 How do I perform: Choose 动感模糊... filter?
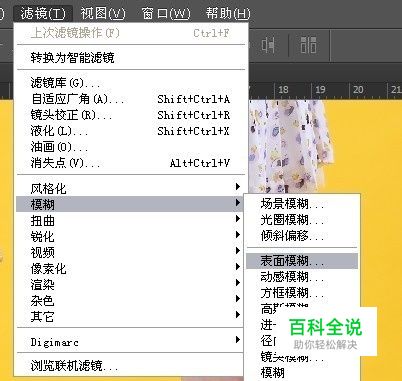(302, 277)
